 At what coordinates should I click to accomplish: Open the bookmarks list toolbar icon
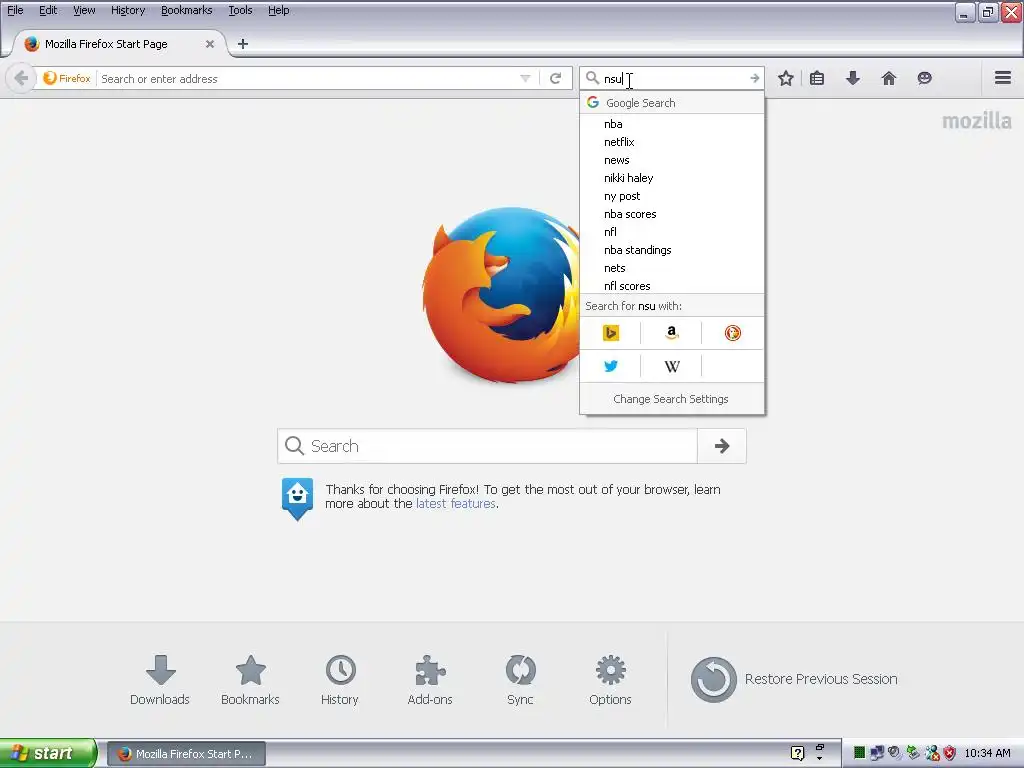(x=817, y=78)
